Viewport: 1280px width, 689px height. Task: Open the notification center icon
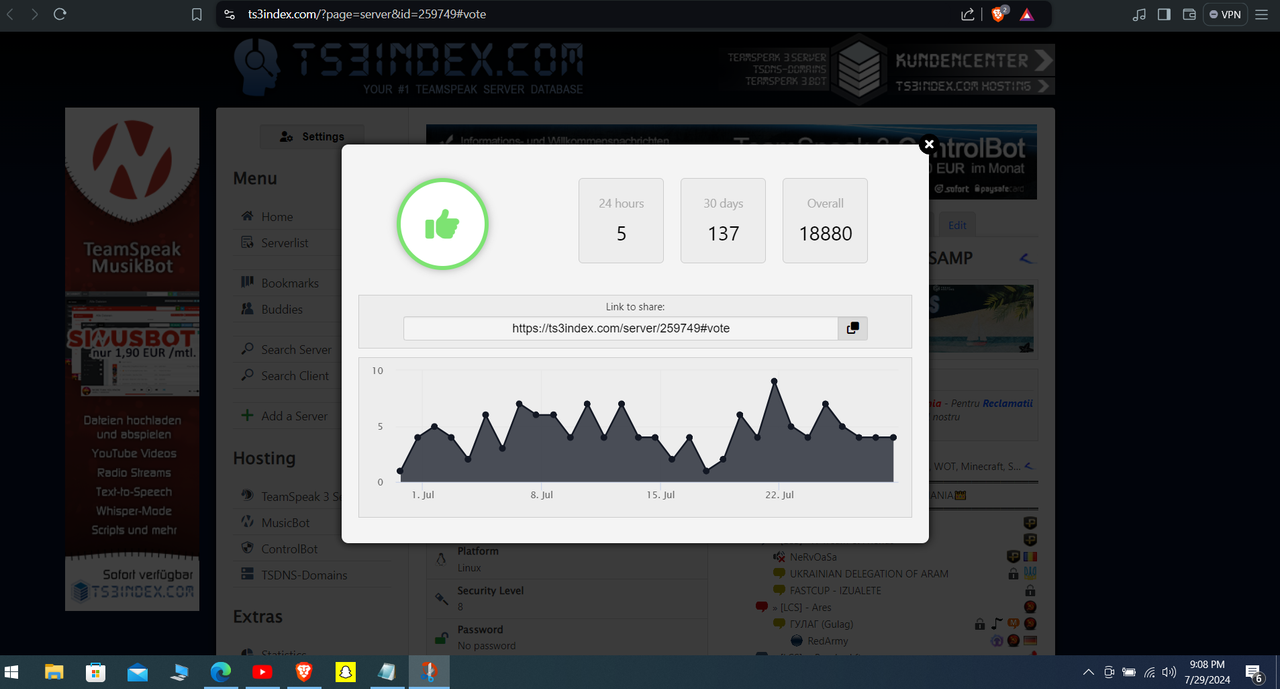coord(1254,672)
